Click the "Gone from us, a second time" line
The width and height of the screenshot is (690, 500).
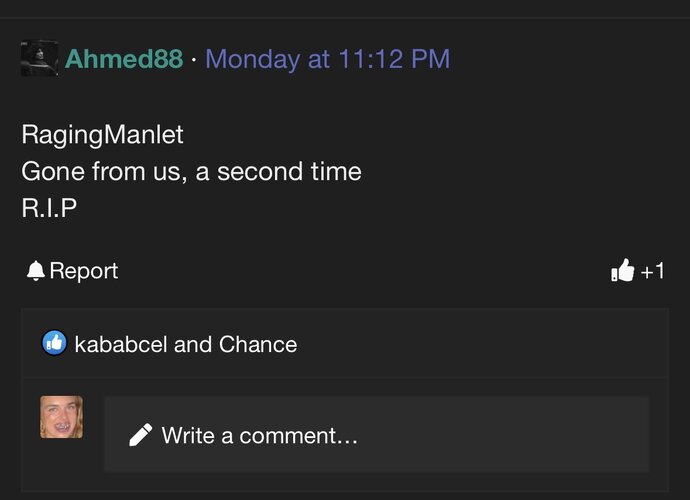click(x=191, y=171)
